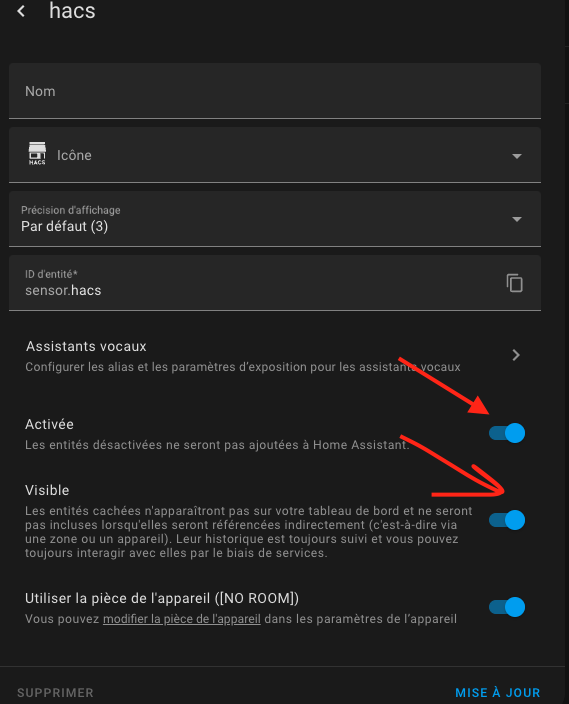
Task: Click the Configurer les alias description text
Action: coord(243,367)
